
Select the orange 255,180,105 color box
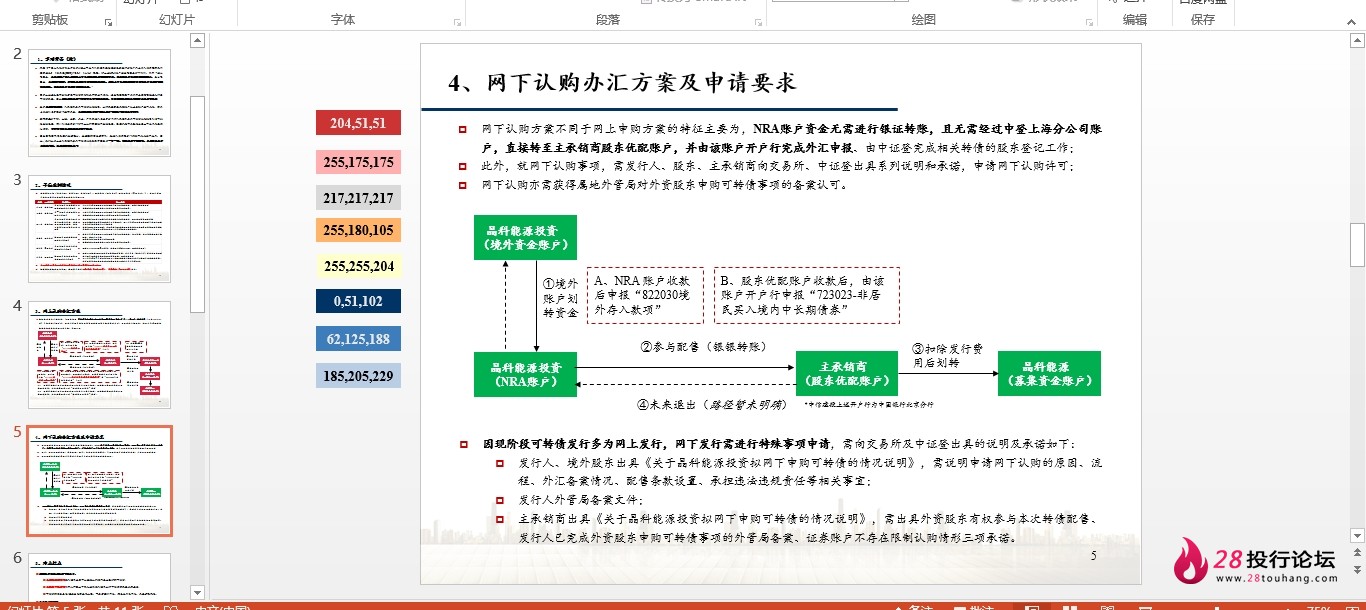[x=358, y=230]
